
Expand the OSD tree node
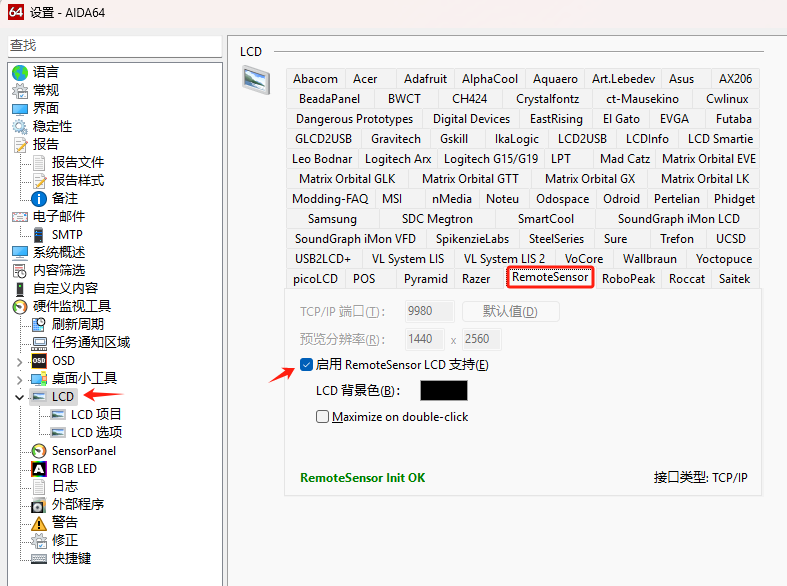coord(20,361)
